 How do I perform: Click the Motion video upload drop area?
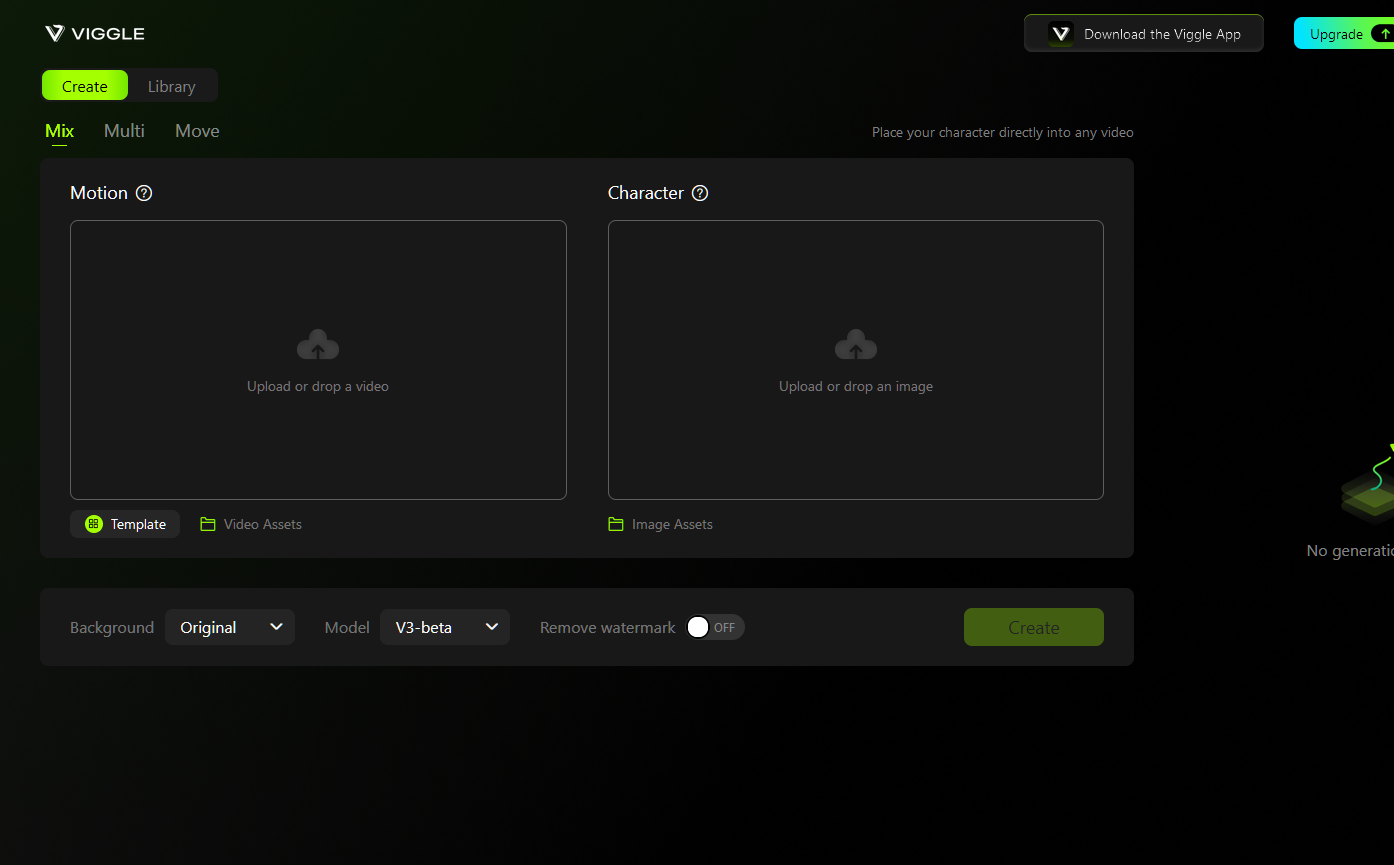(x=318, y=360)
